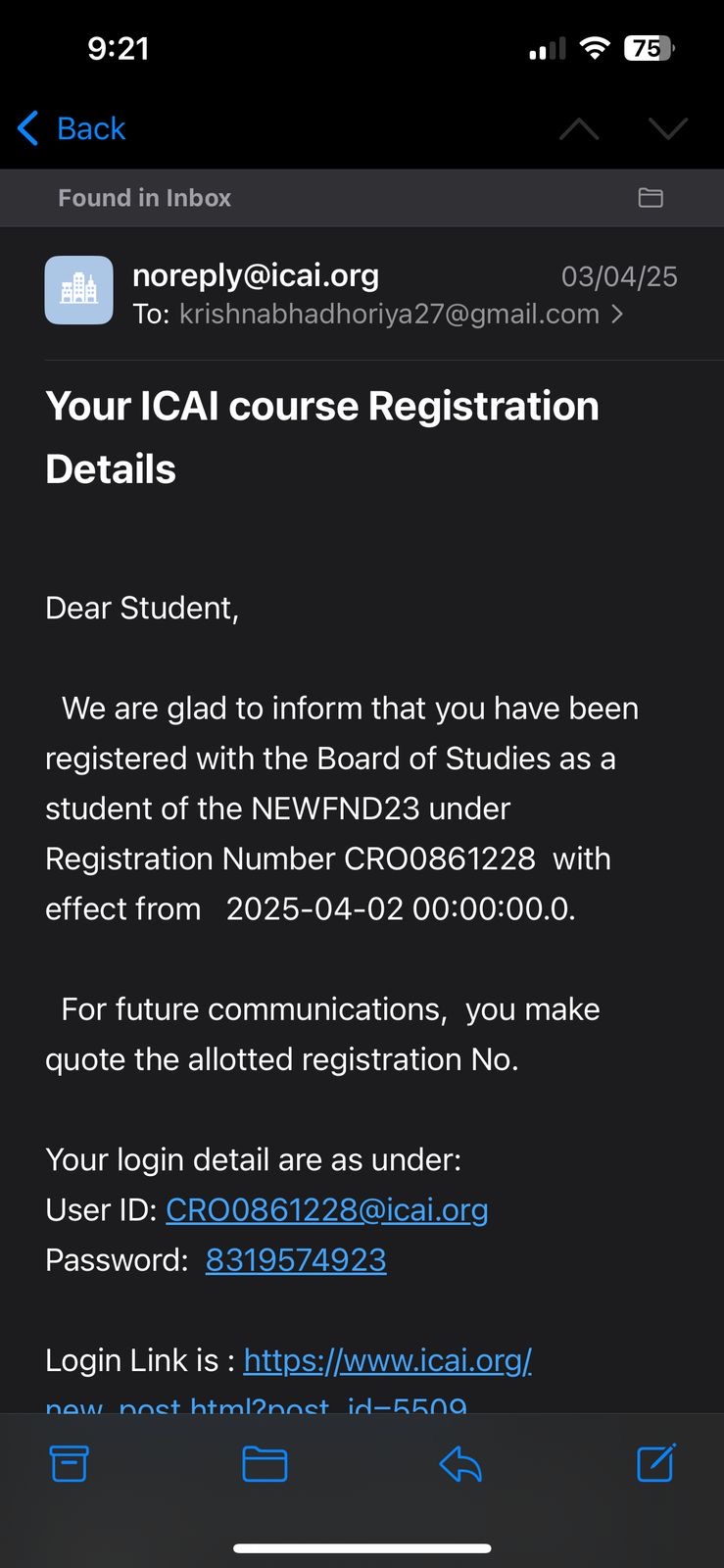724x1568 pixels.
Task: Tap the compose new message icon
Action: (655, 1463)
